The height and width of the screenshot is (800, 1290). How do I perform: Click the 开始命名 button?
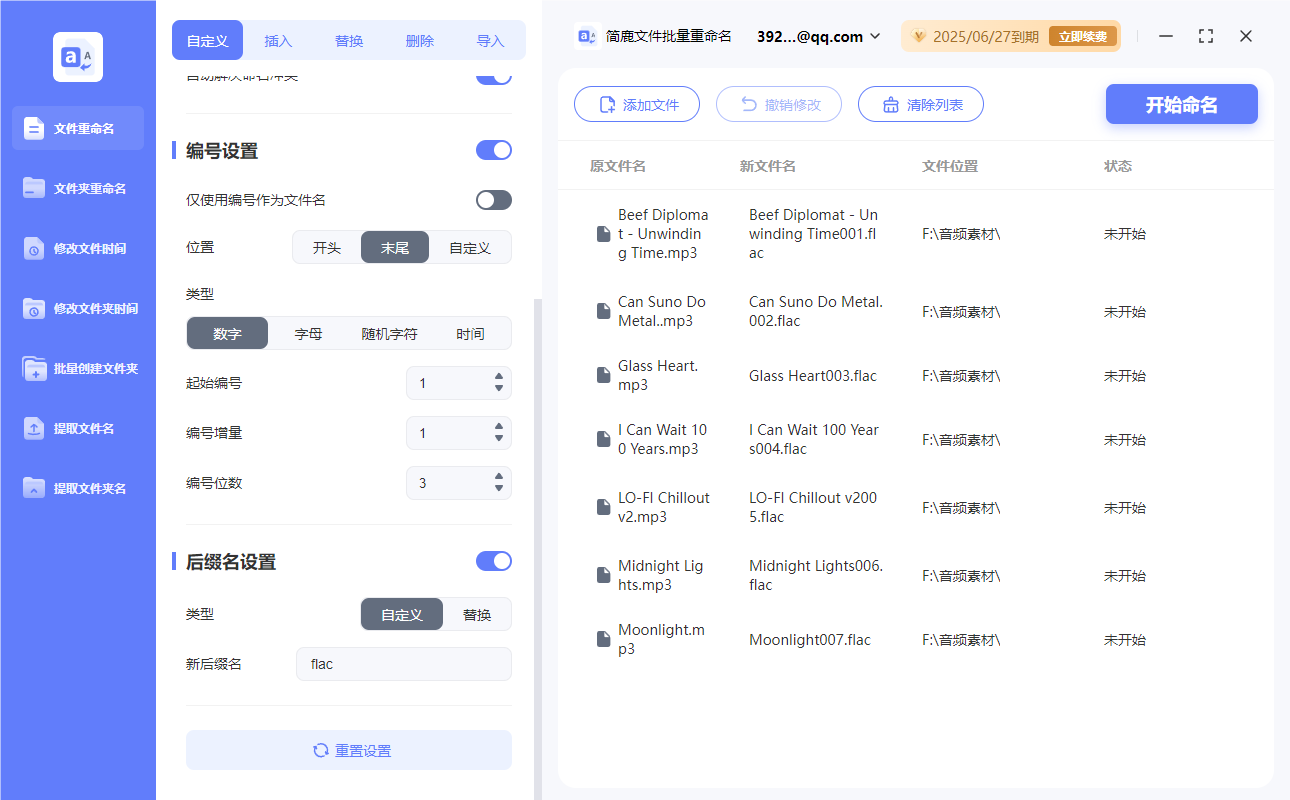click(x=1181, y=104)
